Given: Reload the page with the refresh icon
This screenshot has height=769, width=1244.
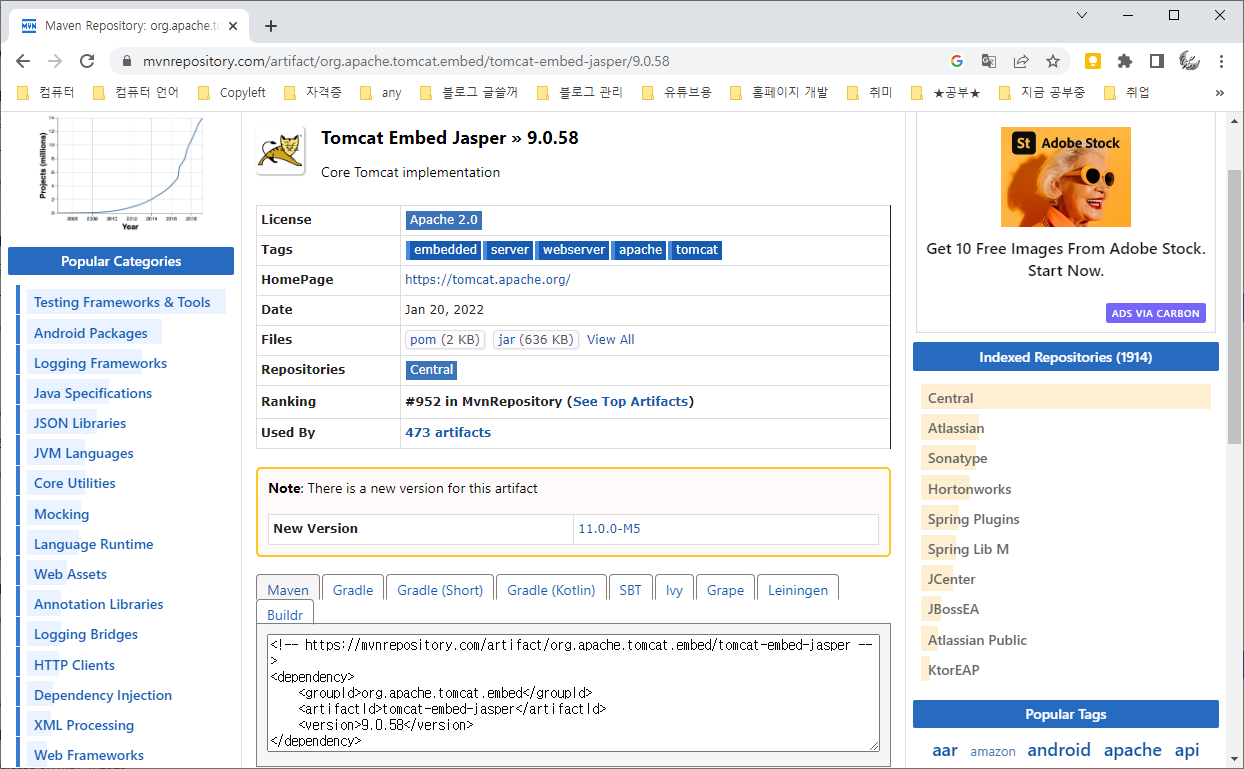Looking at the screenshot, I should [x=87, y=61].
